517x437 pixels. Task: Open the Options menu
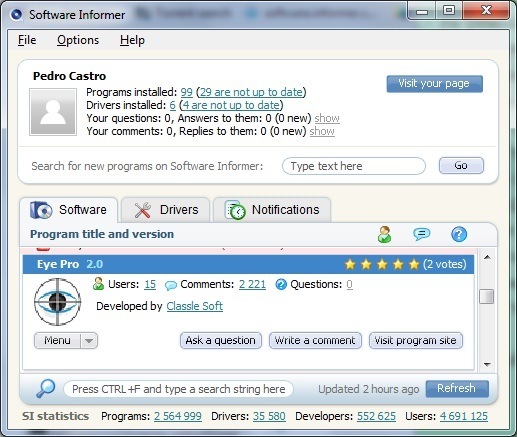[x=78, y=40]
